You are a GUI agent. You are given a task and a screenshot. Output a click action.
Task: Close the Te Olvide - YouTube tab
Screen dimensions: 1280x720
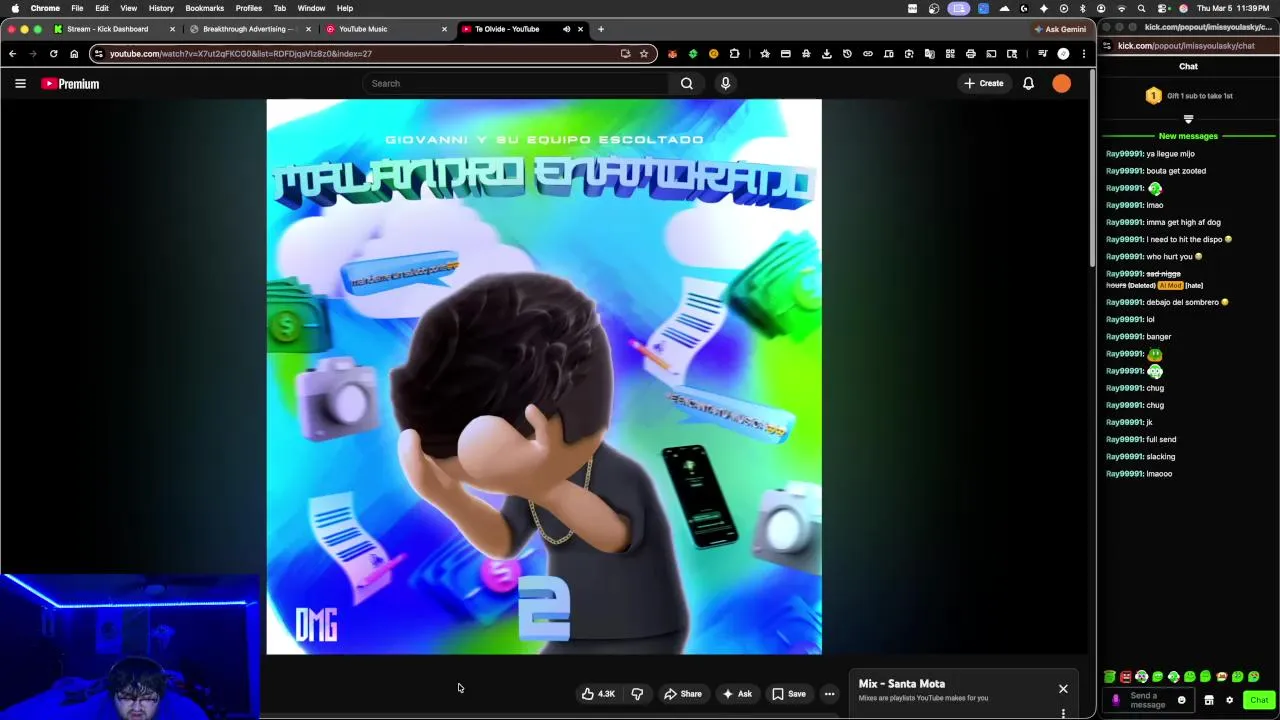click(x=580, y=29)
